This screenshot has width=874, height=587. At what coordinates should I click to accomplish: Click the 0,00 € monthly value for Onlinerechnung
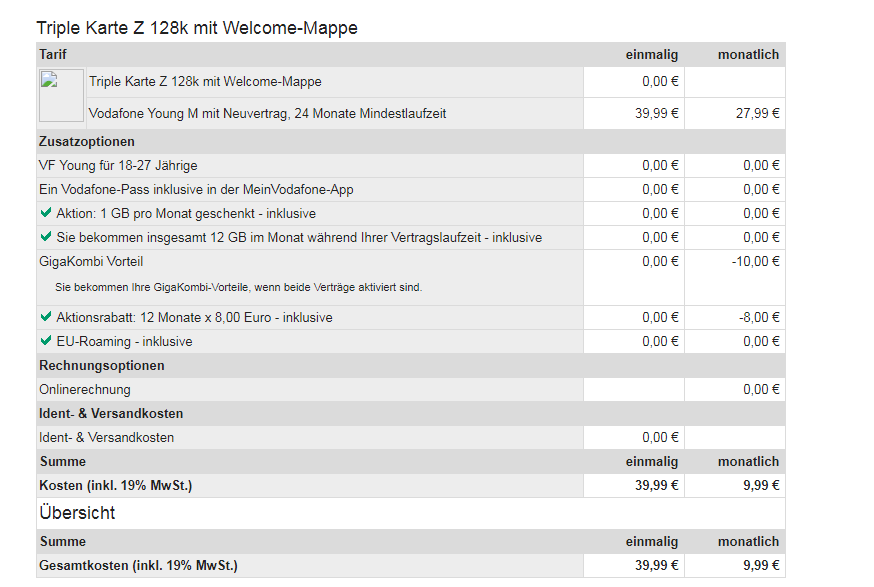tap(761, 390)
